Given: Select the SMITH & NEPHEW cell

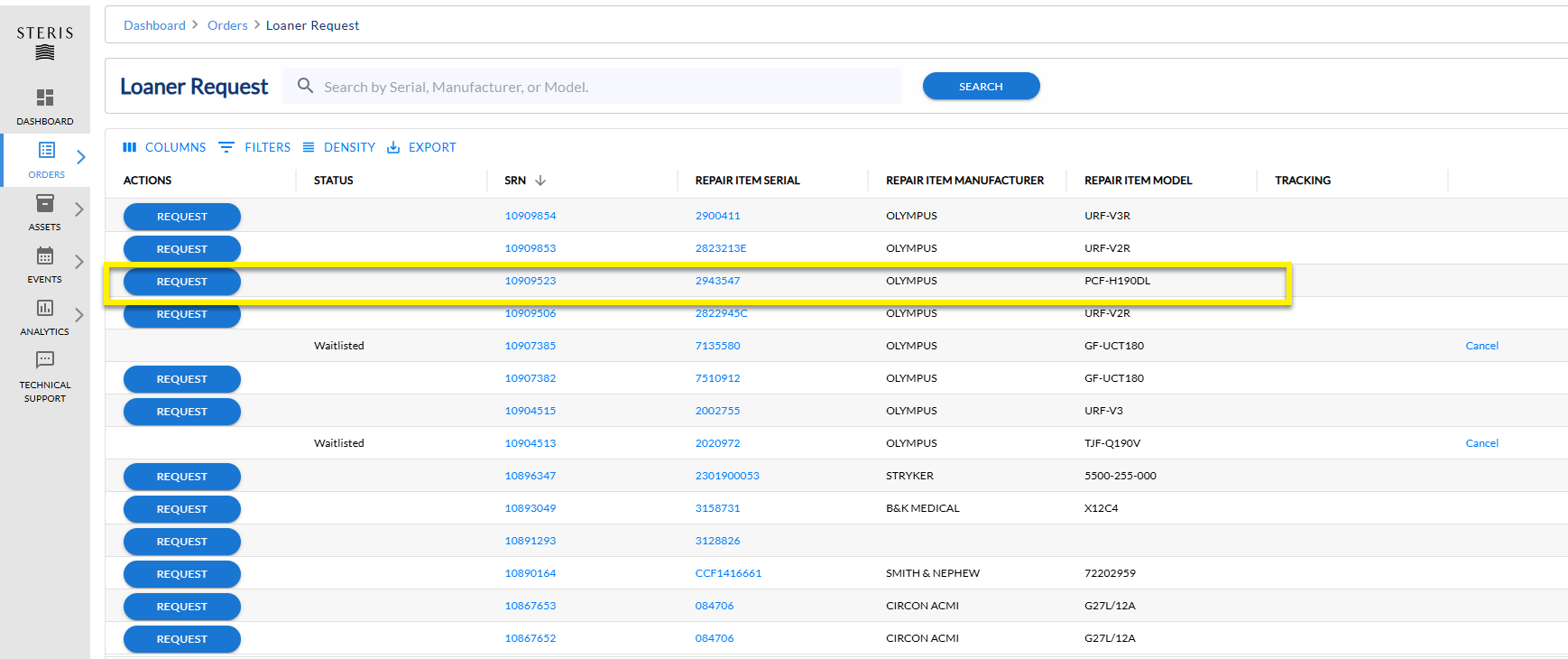Looking at the screenshot, I should tap(933, 573).
